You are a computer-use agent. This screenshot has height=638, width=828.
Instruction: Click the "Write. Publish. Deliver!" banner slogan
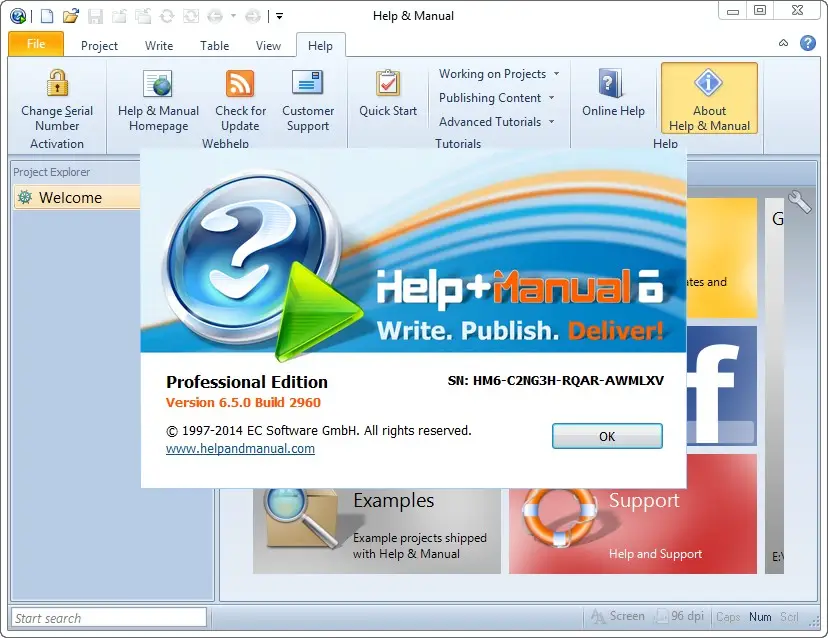[x=520, y=331]
